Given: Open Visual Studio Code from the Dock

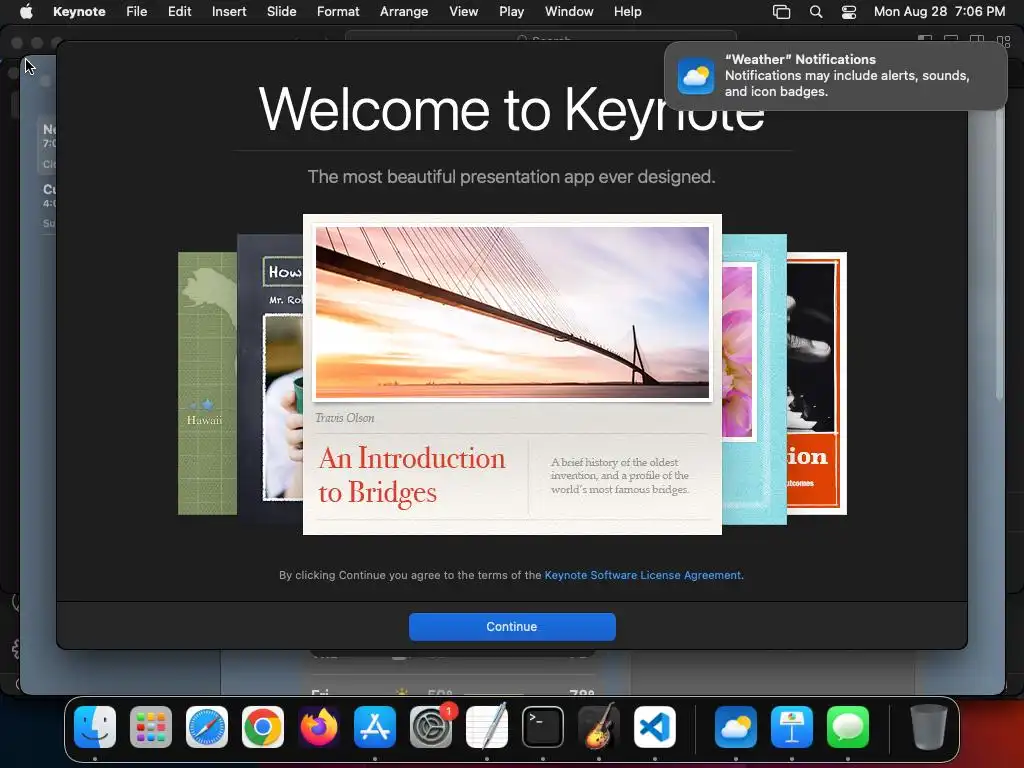Looking at the screenshot, I should 654,727.
